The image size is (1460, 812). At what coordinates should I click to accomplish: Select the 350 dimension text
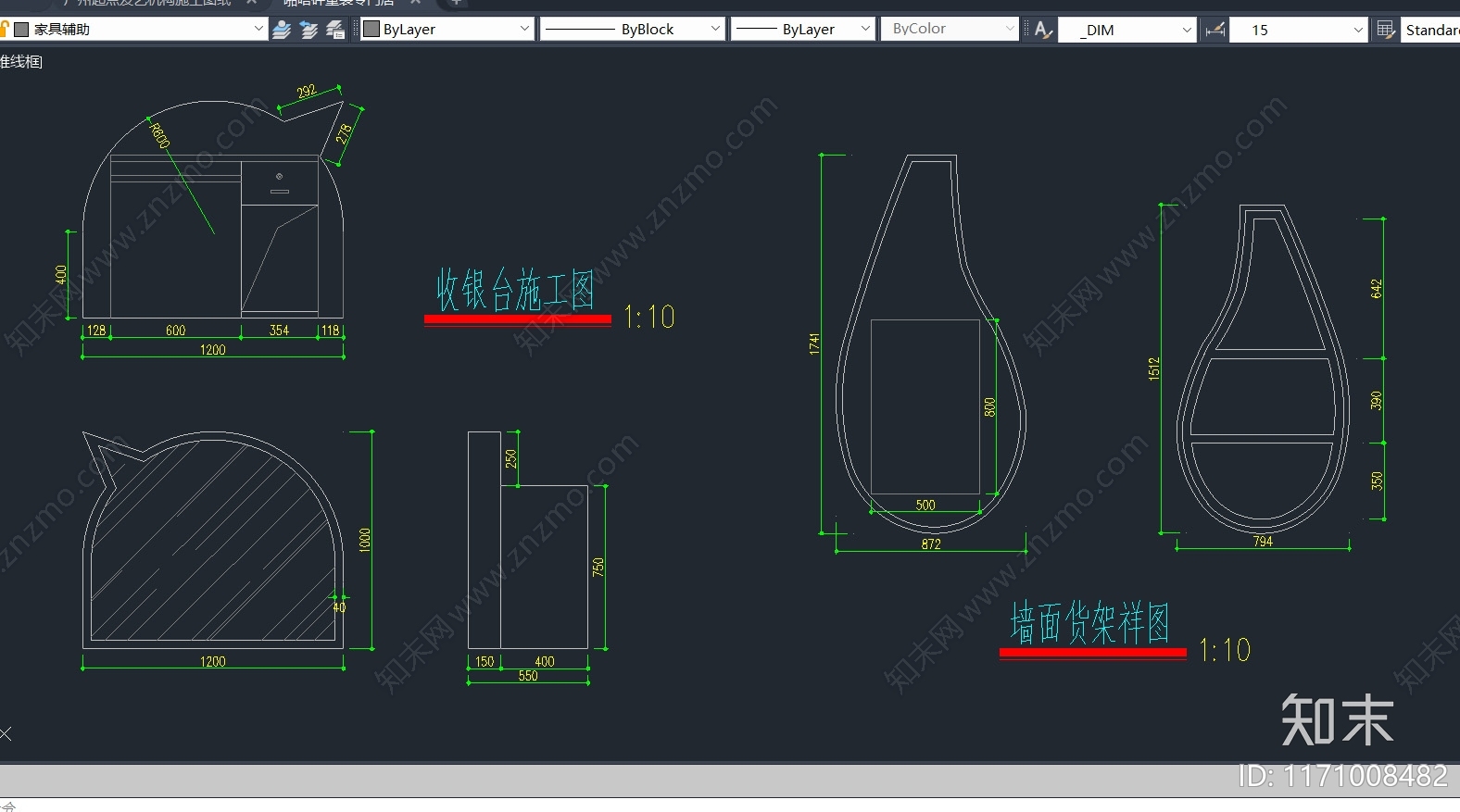pos(1377,481)
